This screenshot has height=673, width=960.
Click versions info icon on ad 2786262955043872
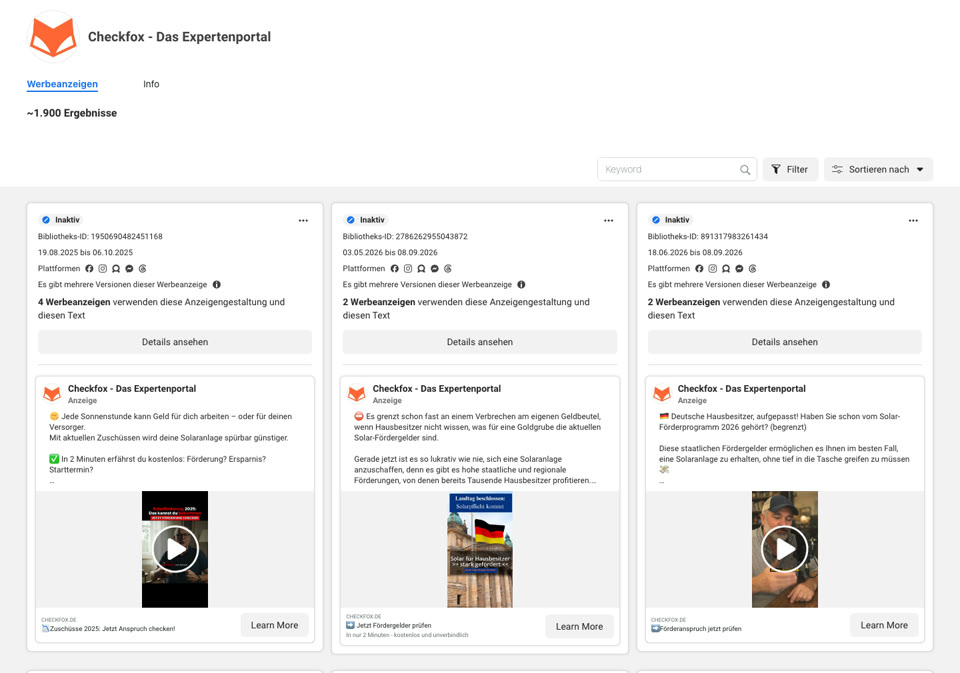pyautogui.click(x=521, y=284)
